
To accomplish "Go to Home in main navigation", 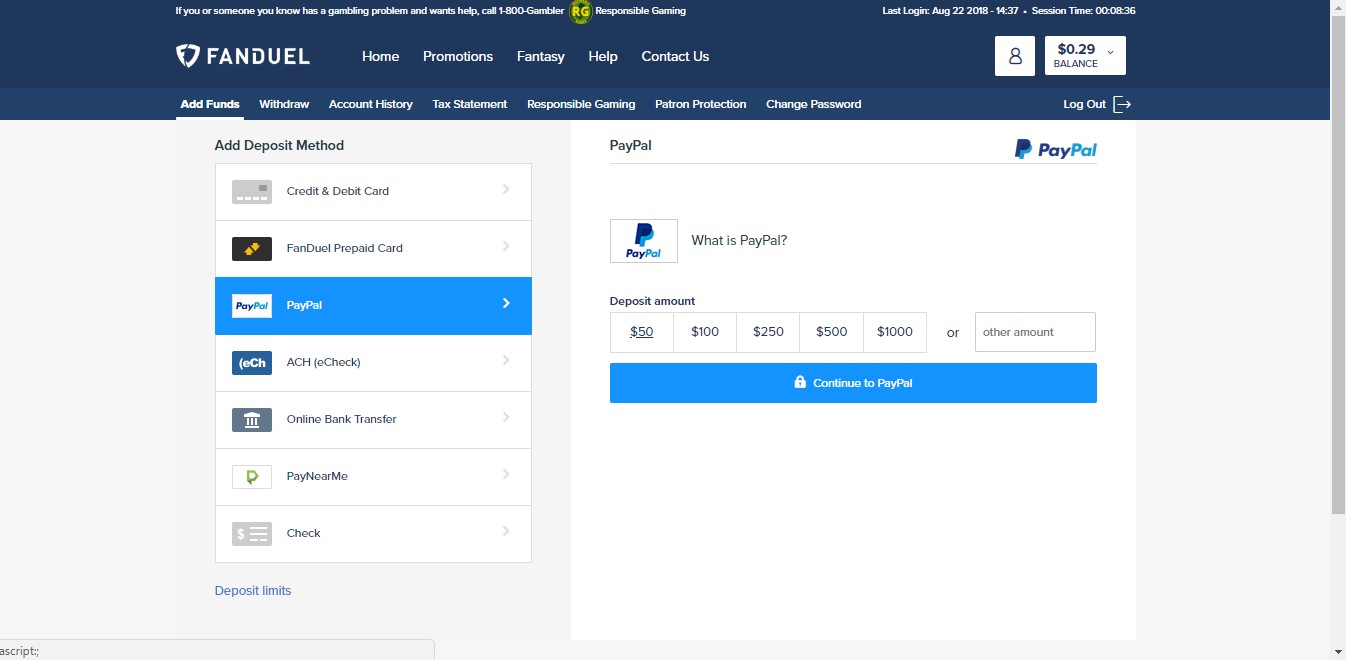I will coord(380,57).
